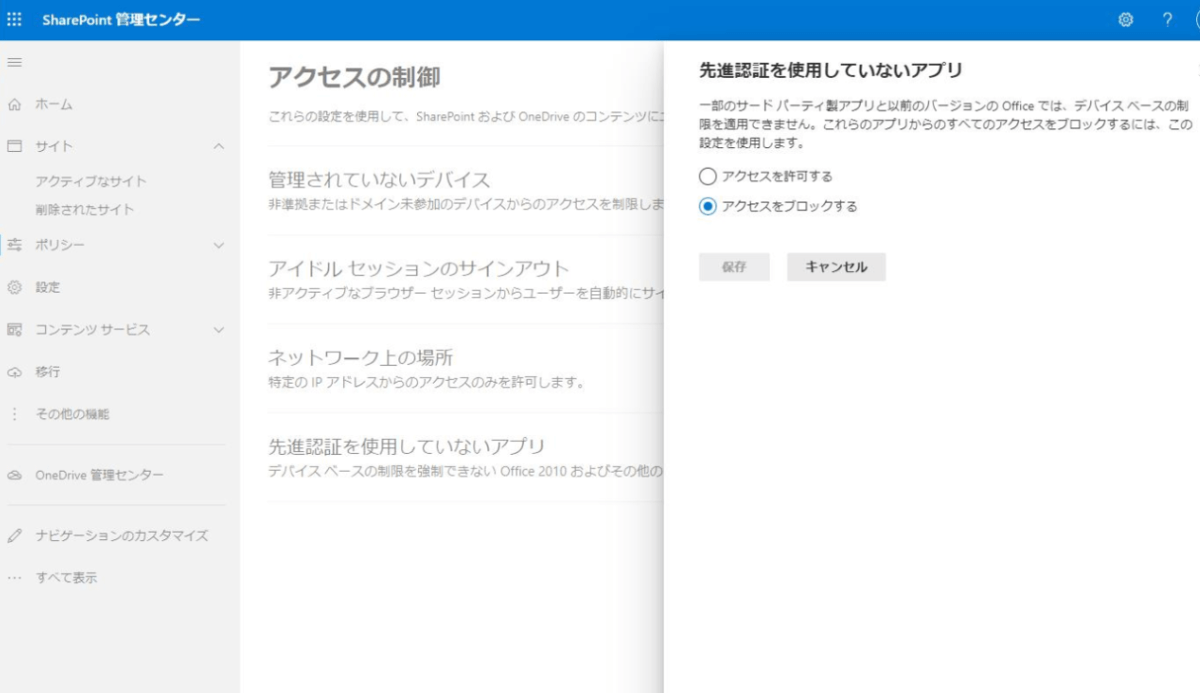Open 削除されたサイト page
Screen dimensions: 1200x693
pos(85,210)
